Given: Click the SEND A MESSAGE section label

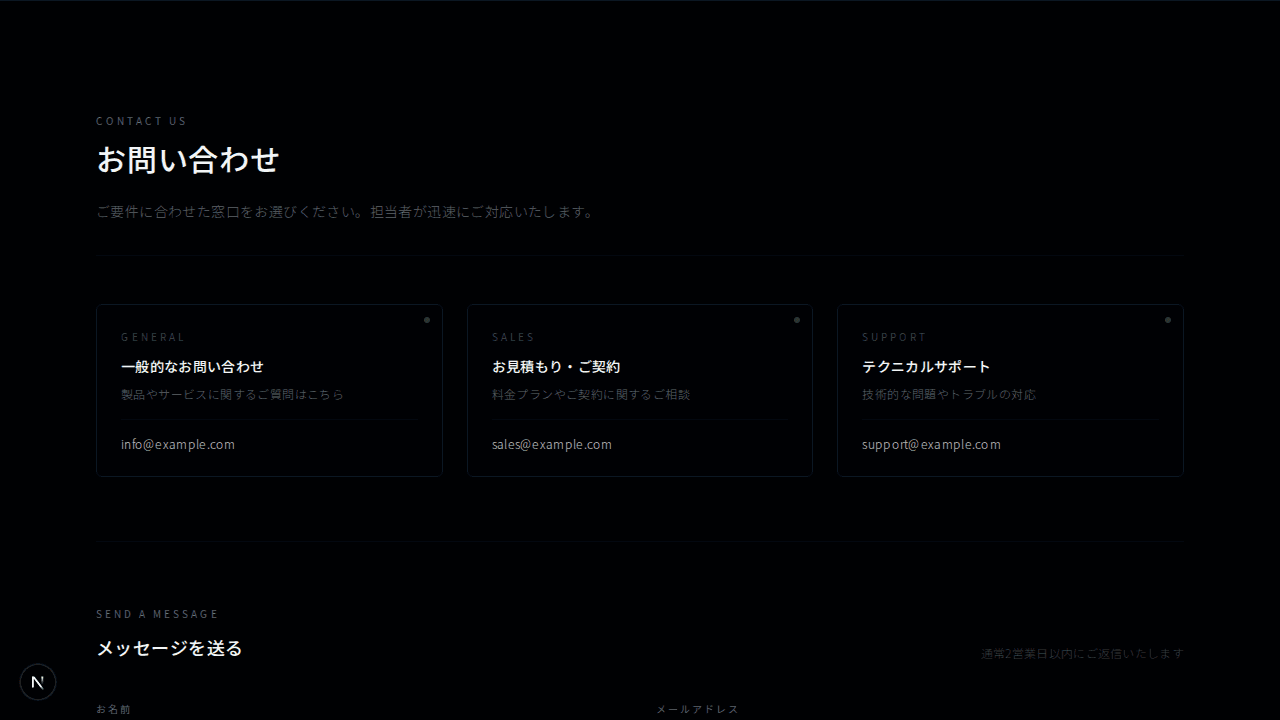Looking at the screenshot, I should (x=157, y=614).
